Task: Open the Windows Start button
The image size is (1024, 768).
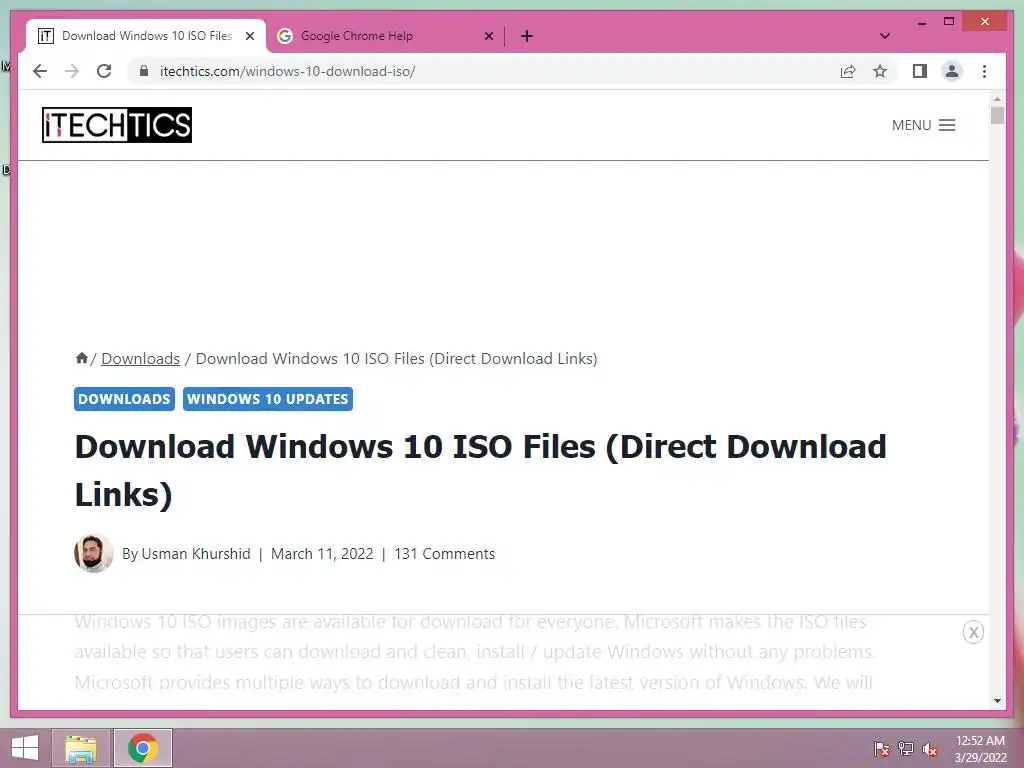Action: (x=25, y=748)
